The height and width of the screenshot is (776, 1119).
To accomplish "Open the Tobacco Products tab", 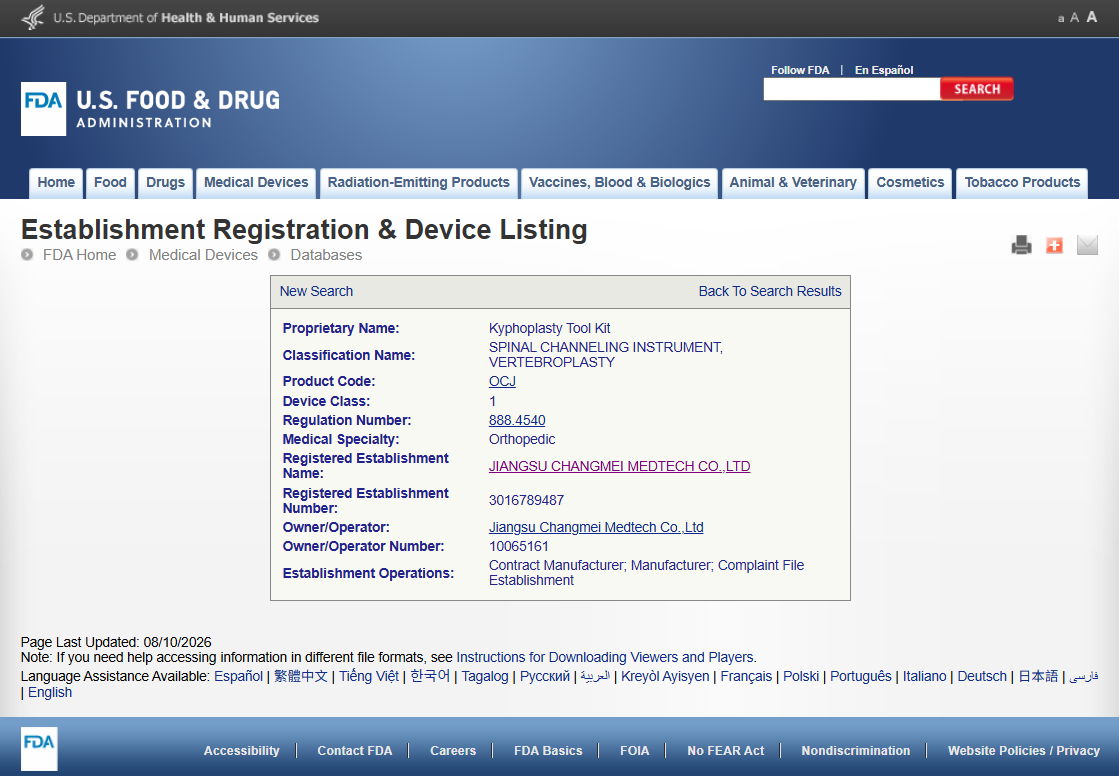I will pyautogui.click(x=1022, y=183).
